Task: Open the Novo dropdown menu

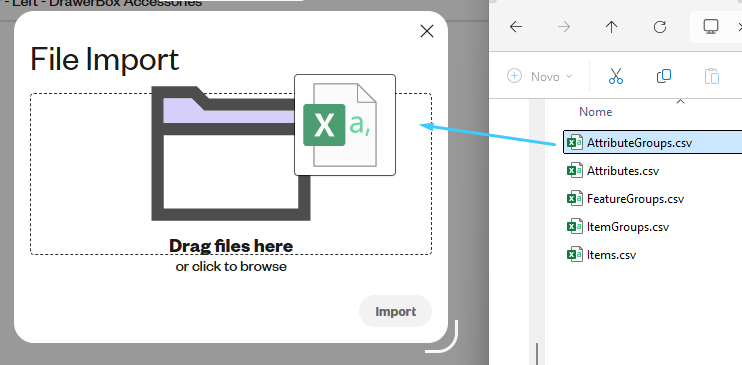Action: pos(539,76)
